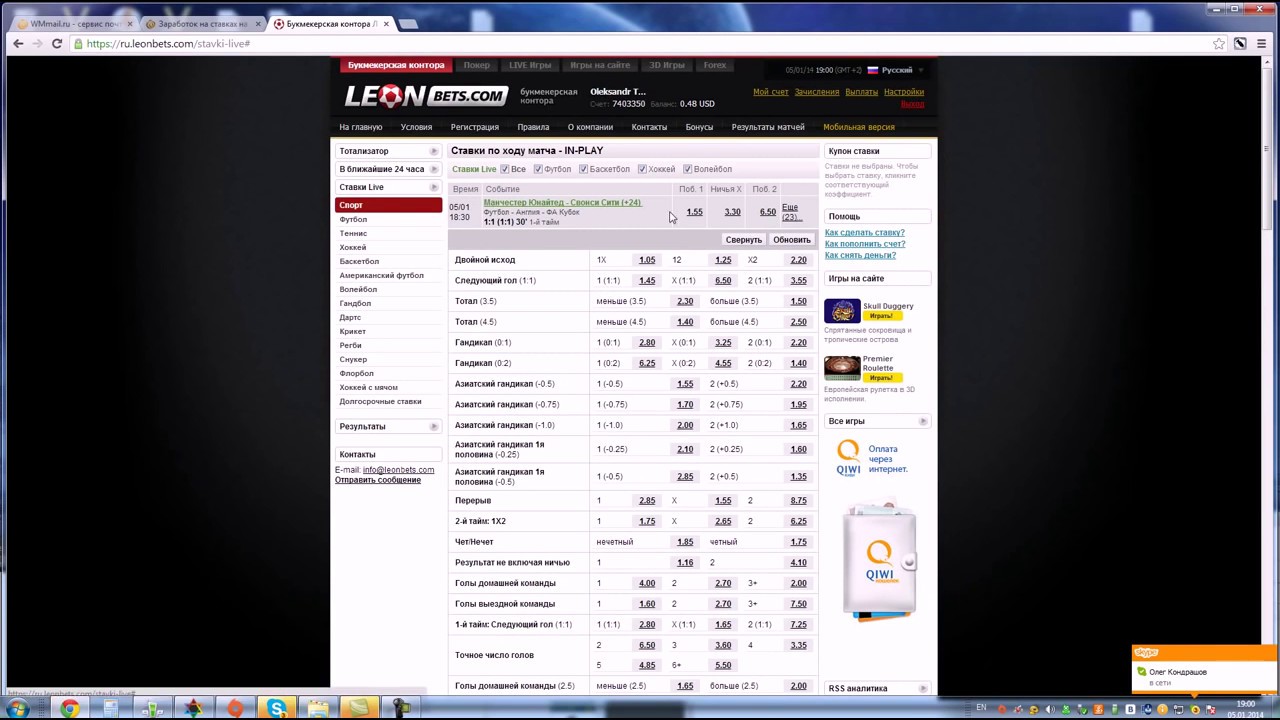The image size is (1280, 720).
Task: Select Долгосрочные ставки in sports list
Action: [x=380, y=401]
